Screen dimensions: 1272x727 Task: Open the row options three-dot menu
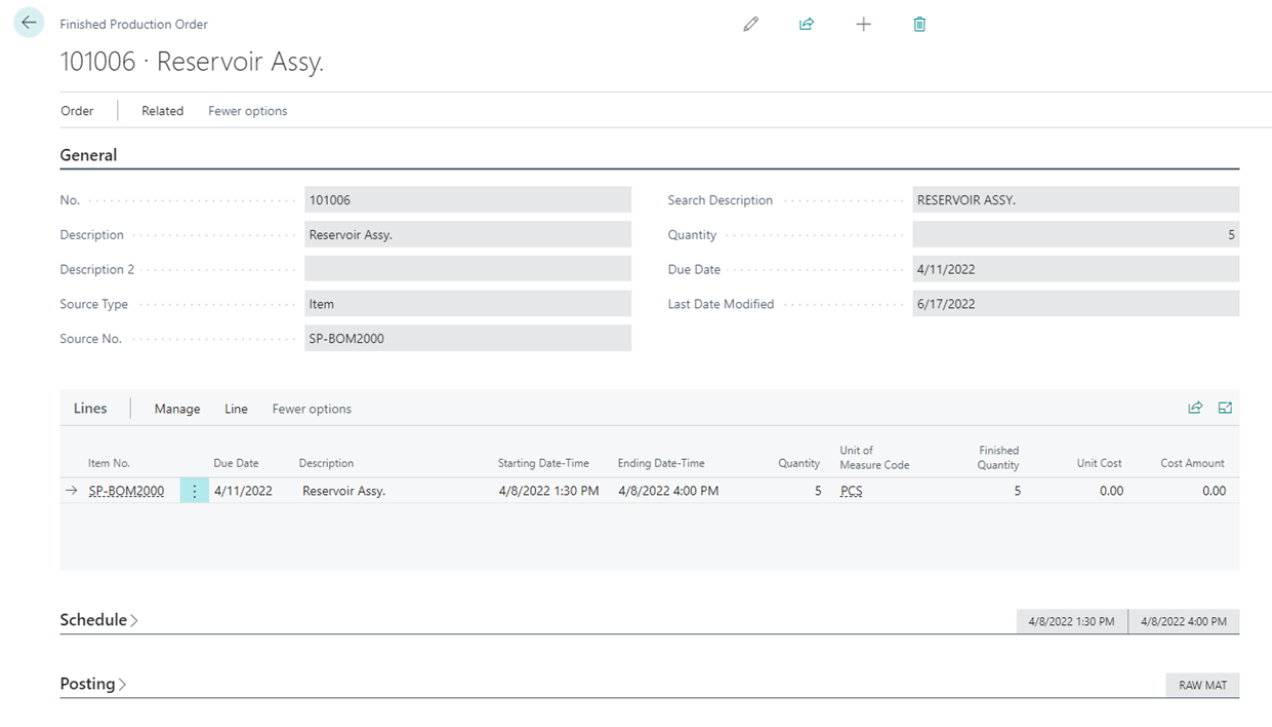194,491
